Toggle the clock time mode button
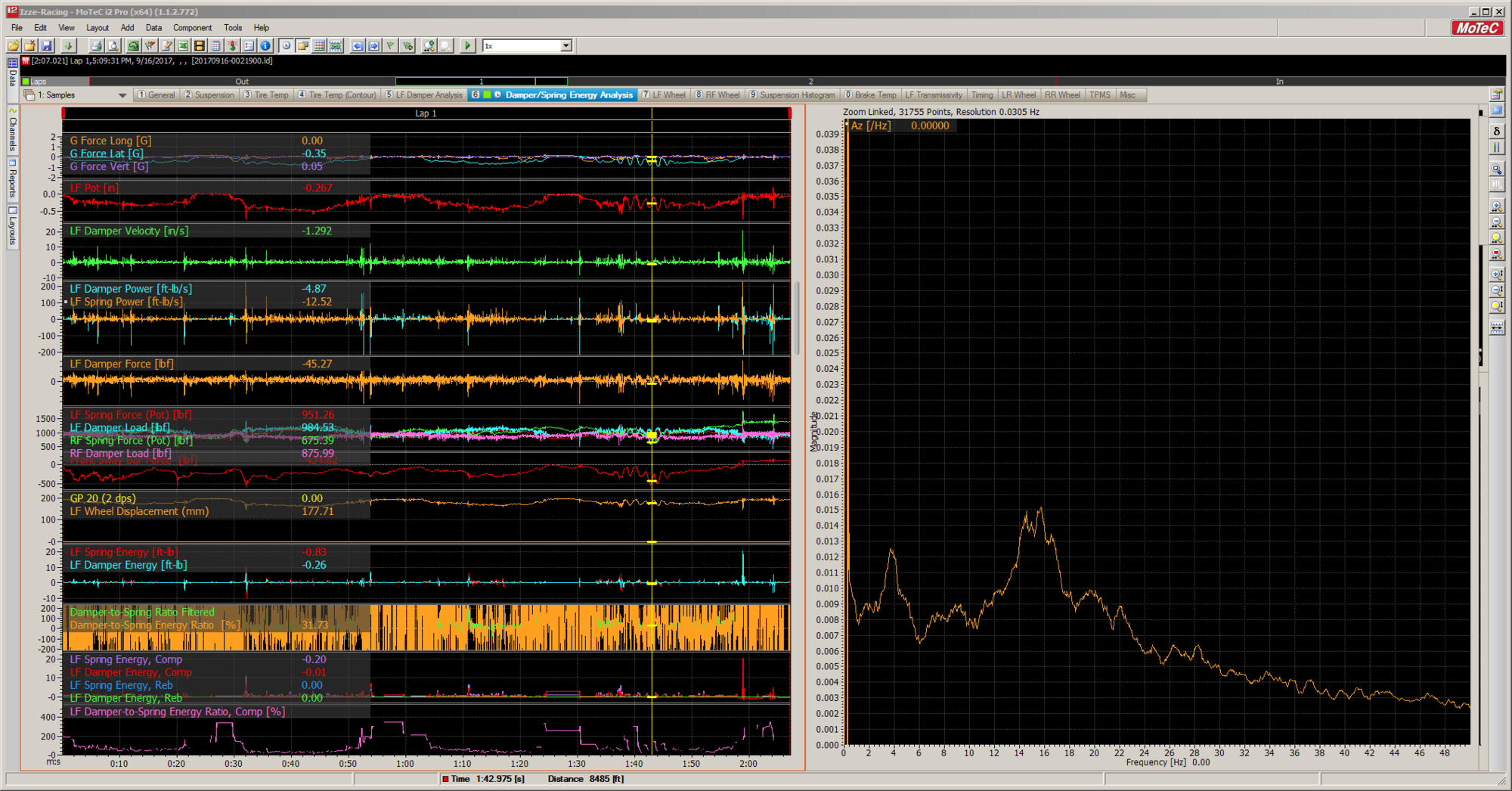Screen dimensions: 1512x791 287,46
